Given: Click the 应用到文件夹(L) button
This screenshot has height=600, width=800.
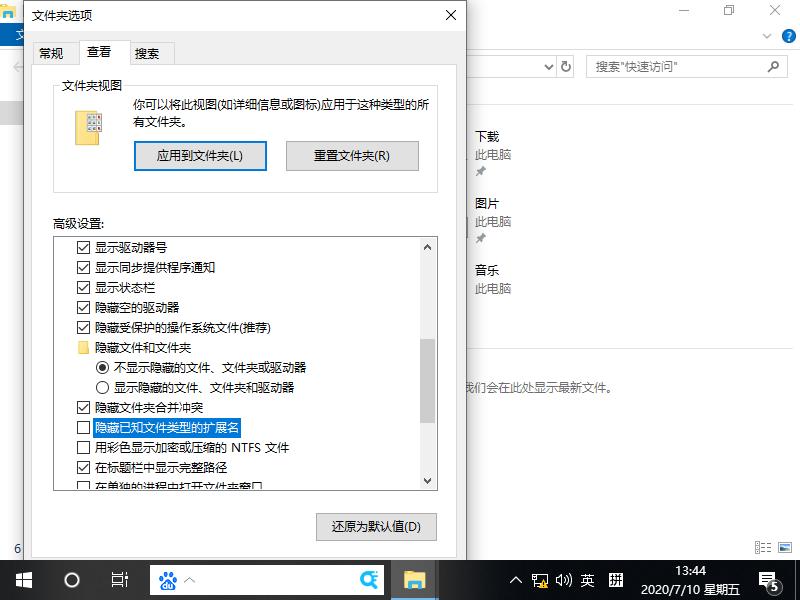Looking at the screenshot, I should point(200,156).
